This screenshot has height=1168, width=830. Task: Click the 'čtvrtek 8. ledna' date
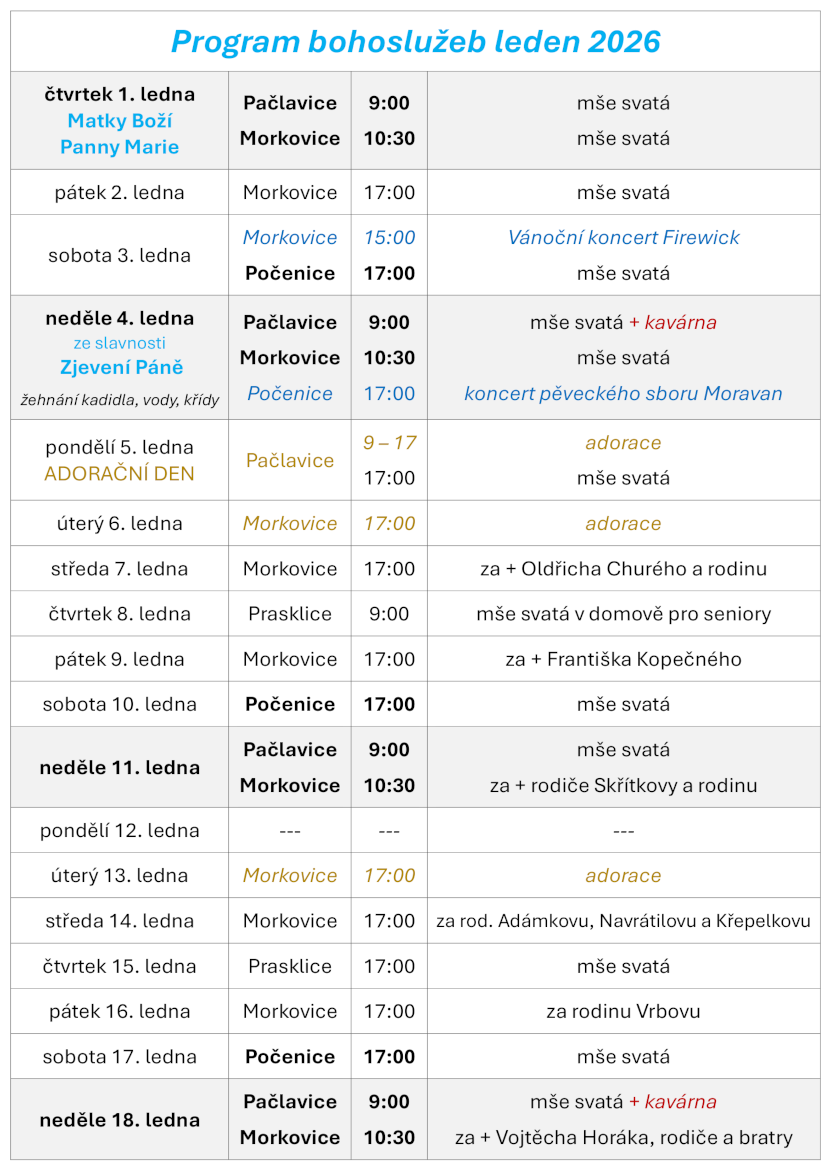point(119,614)
